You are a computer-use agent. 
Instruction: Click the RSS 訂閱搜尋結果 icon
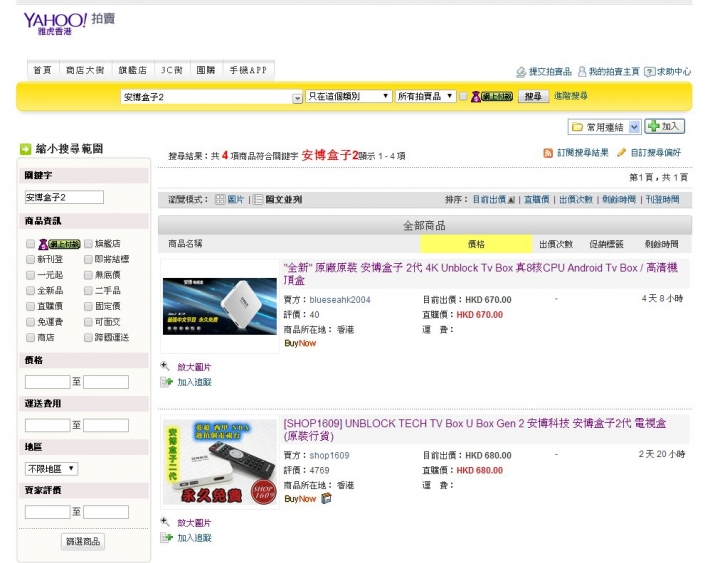[x=548, y=153]
